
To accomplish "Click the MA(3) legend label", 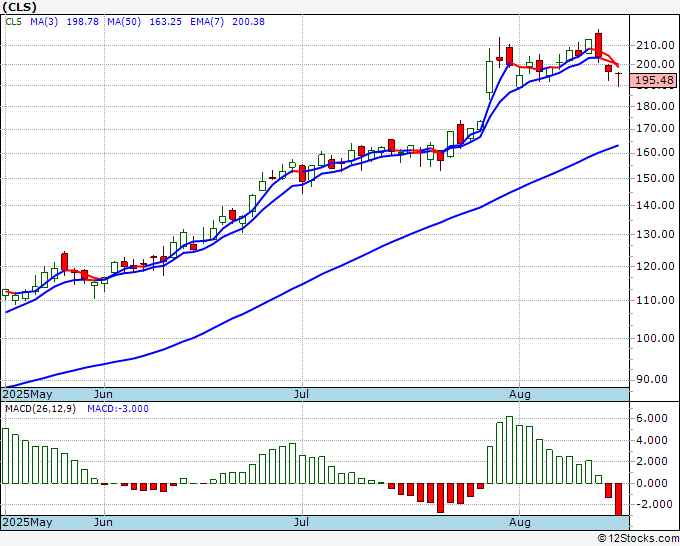I will [44, 22].
